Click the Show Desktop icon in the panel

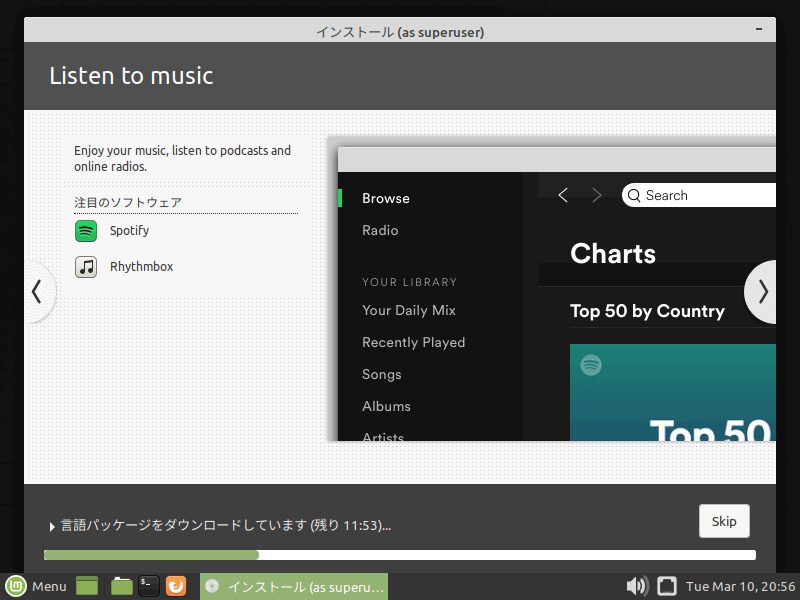point(87,586)
